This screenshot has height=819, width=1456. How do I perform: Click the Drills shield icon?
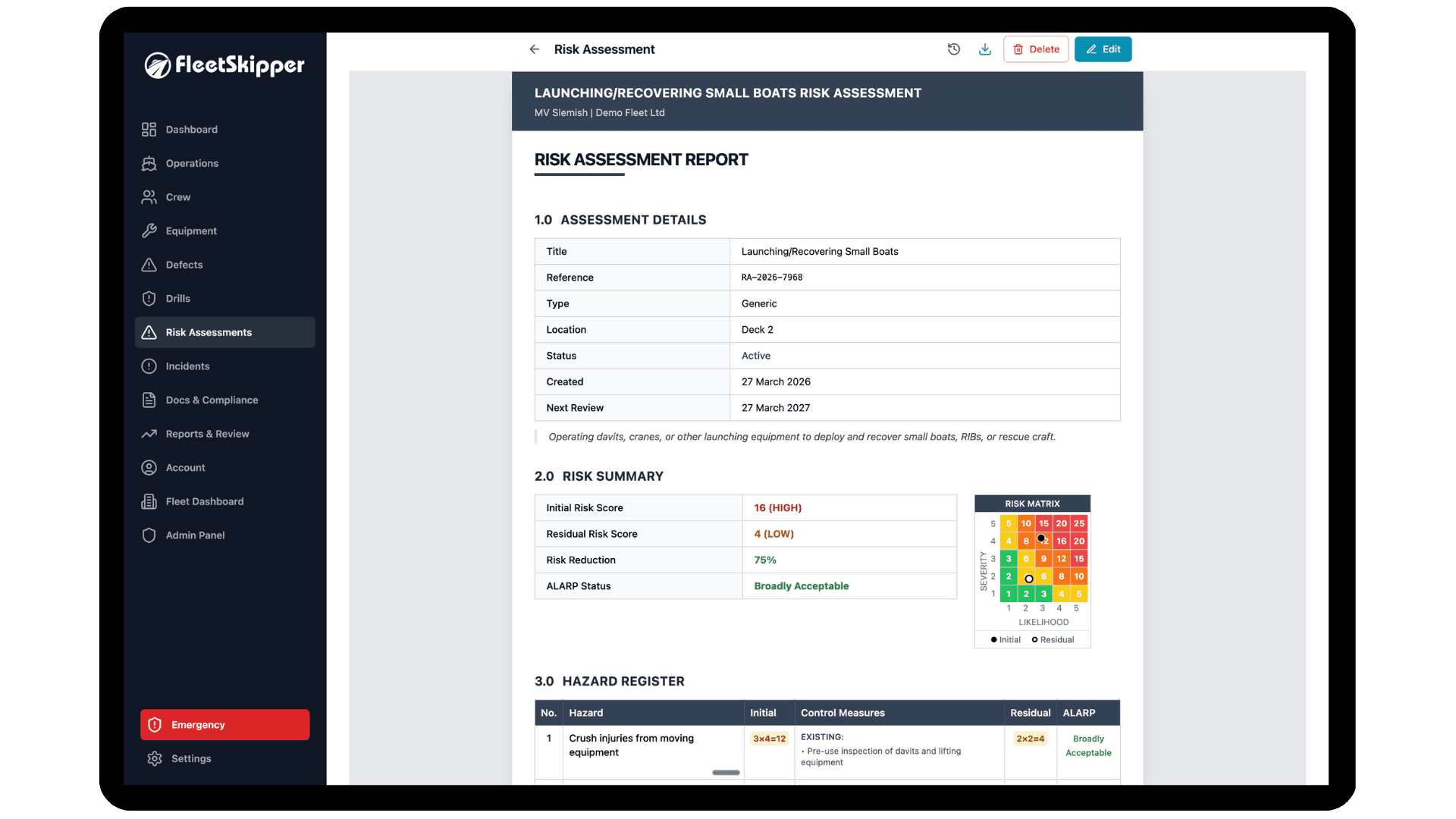pos(149,299)
